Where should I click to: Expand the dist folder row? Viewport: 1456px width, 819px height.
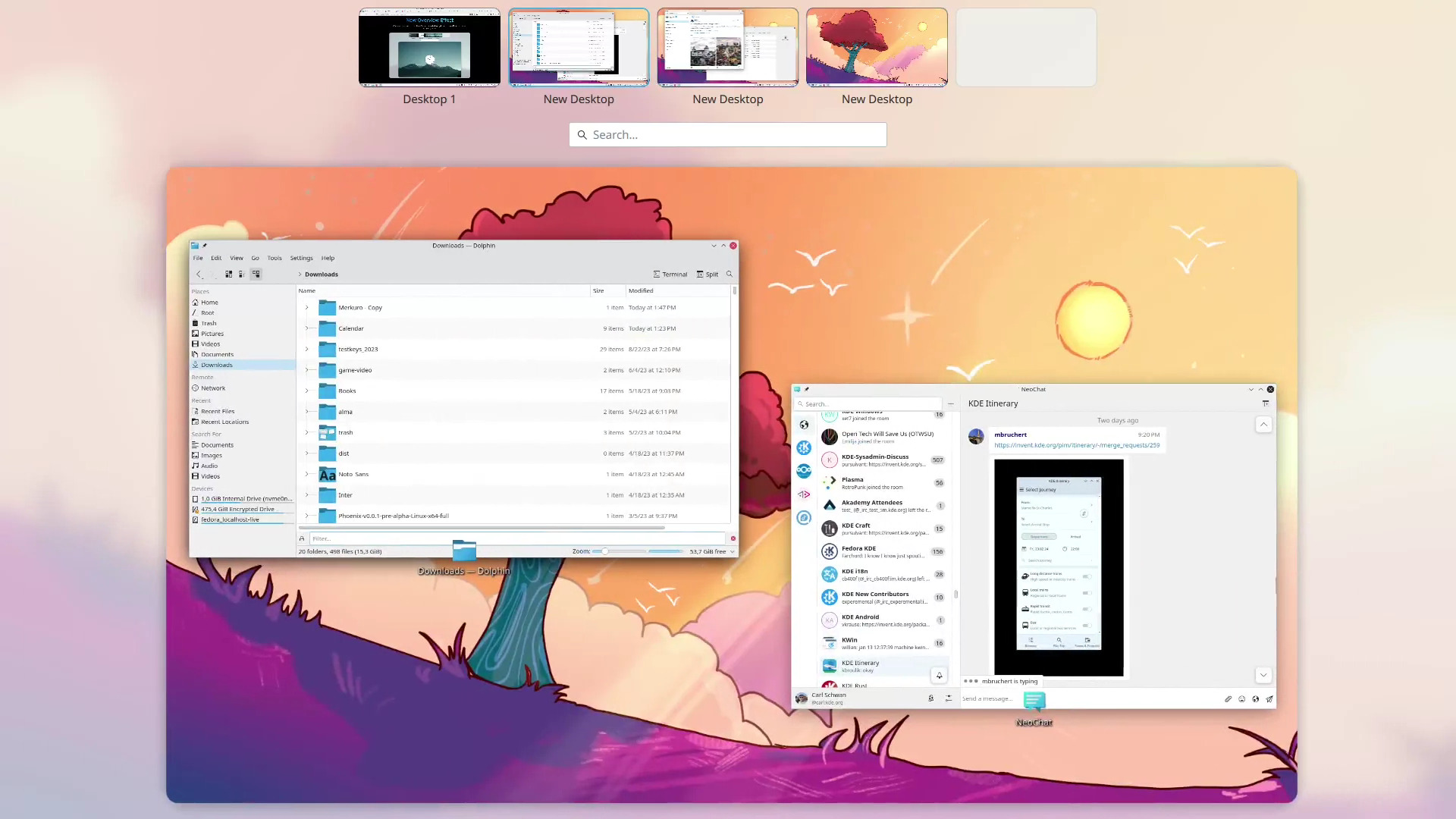(x=306, y=453)
